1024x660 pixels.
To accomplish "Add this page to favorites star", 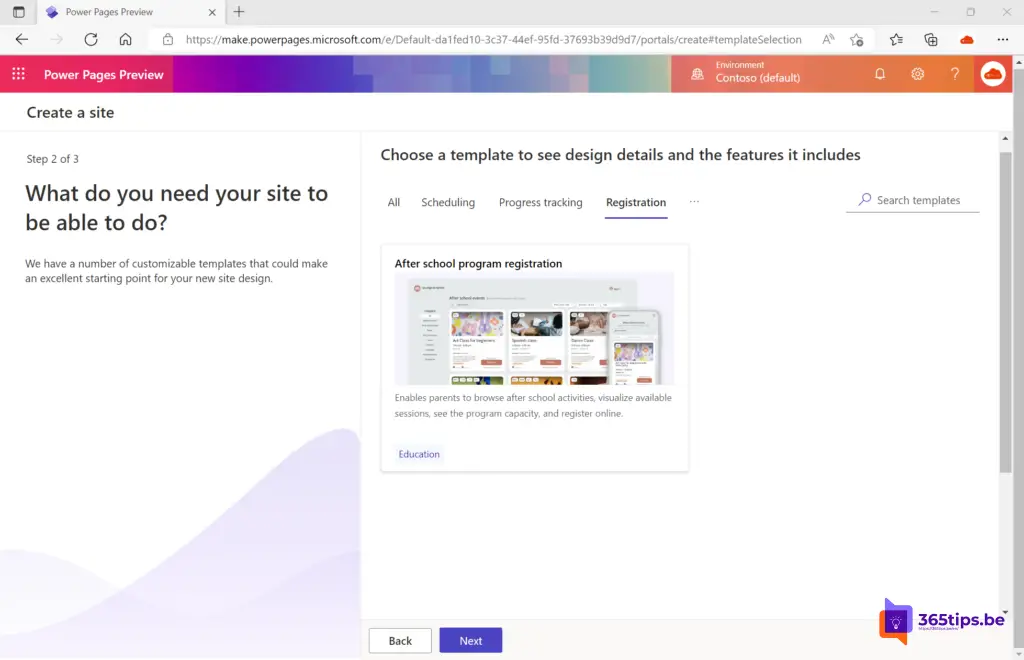I will tap(857, 40).
